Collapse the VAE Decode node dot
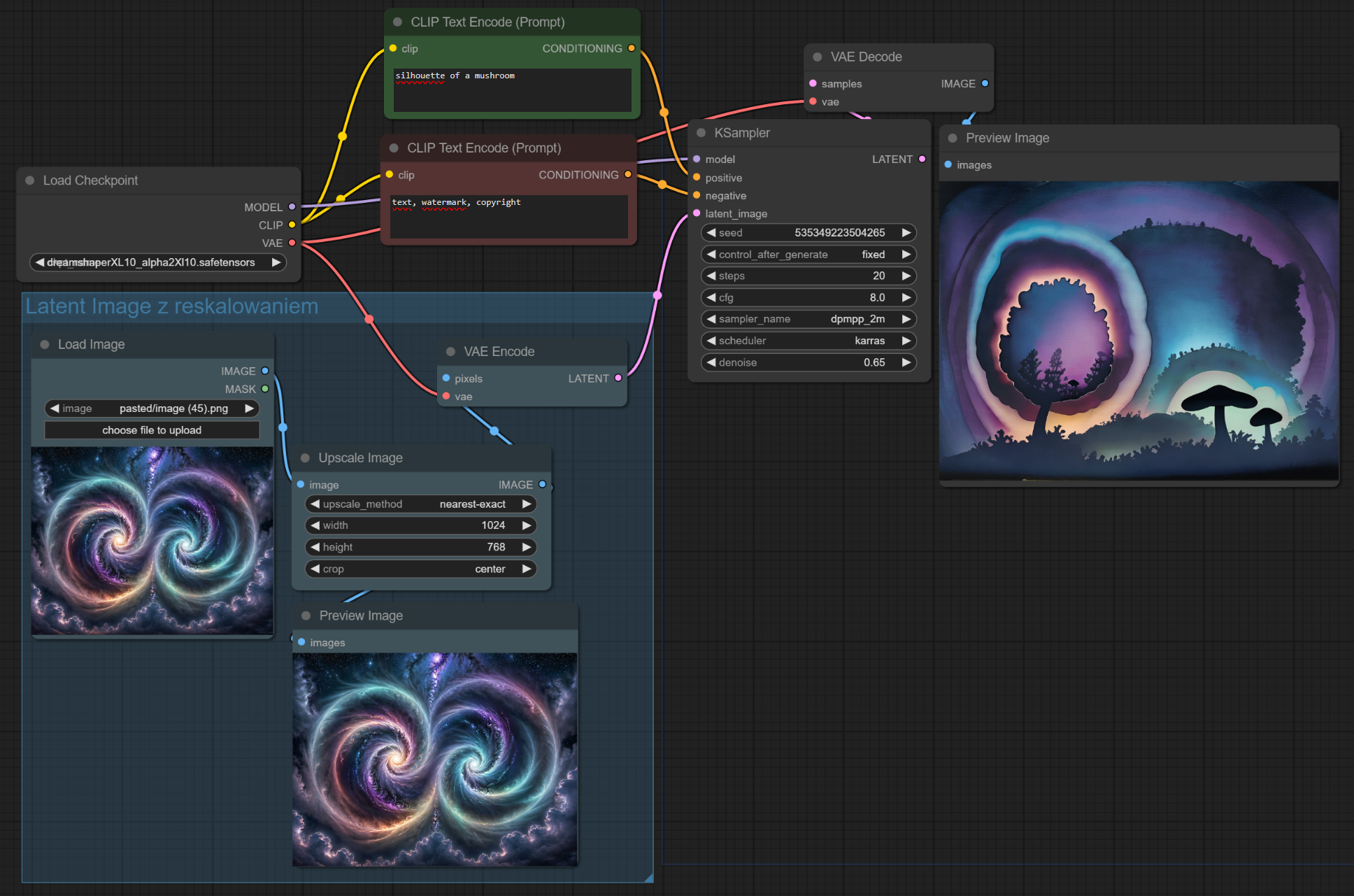The width and height of the screenshot is (1354, 896). 817,57
